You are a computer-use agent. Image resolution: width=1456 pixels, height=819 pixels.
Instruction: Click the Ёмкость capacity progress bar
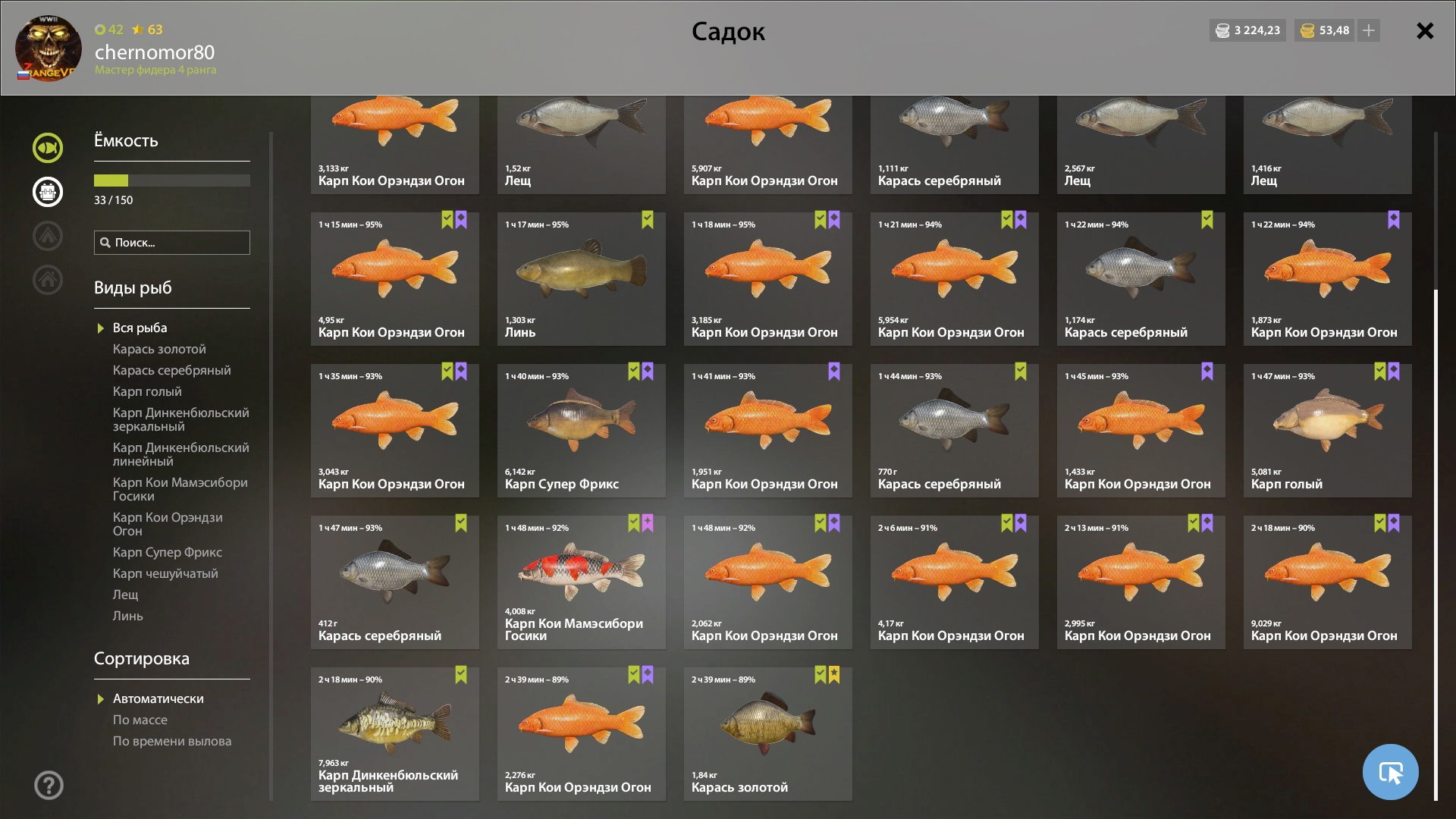(x=172, y=180)
